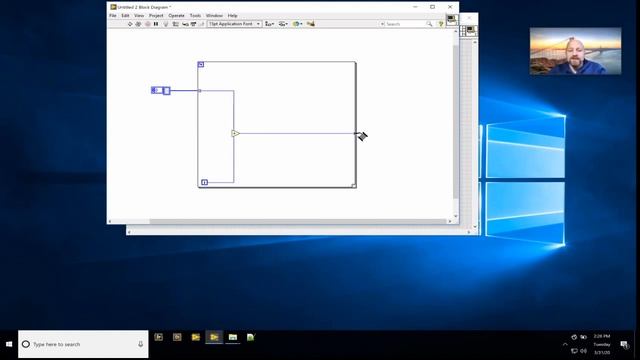This screenshot has width=640, height=360.
Task: Open the Project menu
Action: pos(156,16)
